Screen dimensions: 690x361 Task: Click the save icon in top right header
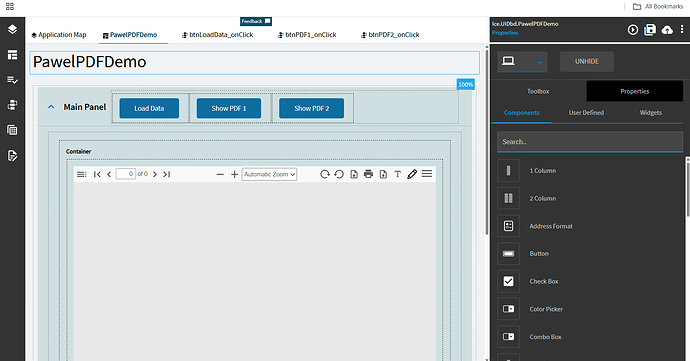click(x=650, y=29)
